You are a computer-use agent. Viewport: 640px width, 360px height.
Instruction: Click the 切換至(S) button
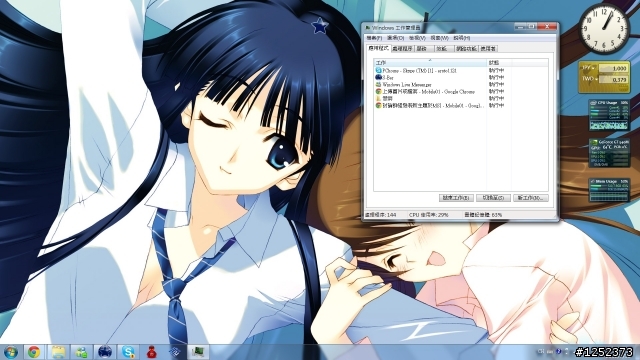pyautogui.click(x=493, y=198)
